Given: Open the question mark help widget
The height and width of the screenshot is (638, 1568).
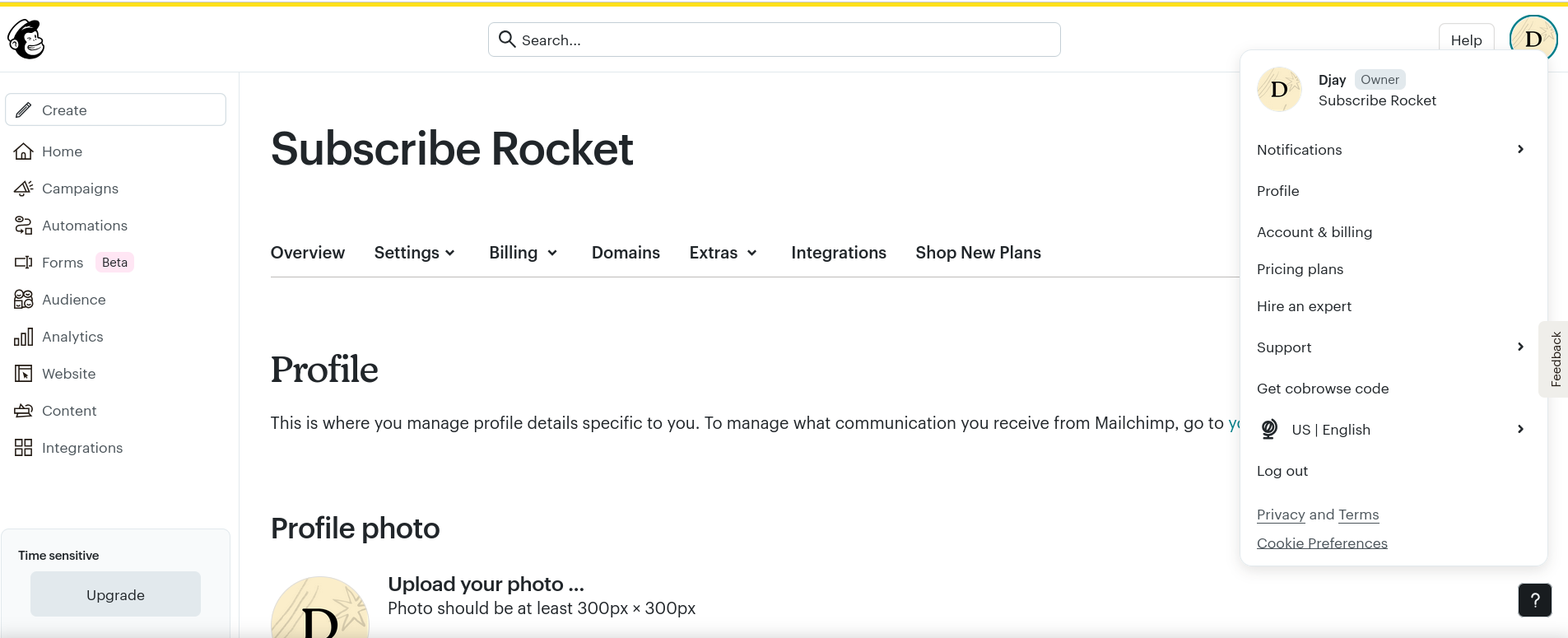Looking at the screenshot, I should pos(1535,600).
